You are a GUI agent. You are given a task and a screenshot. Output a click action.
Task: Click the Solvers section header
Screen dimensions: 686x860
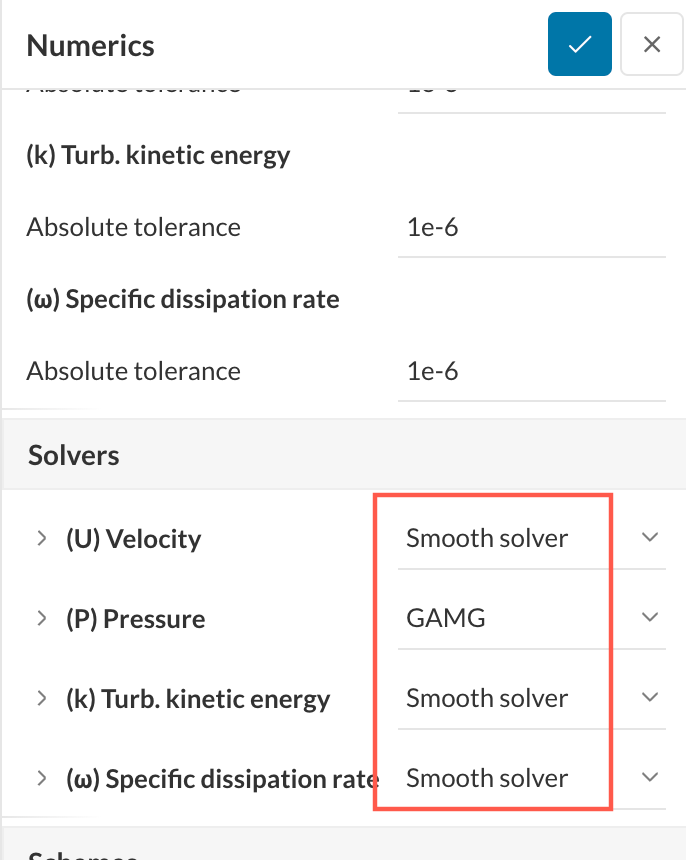[73, 454]
